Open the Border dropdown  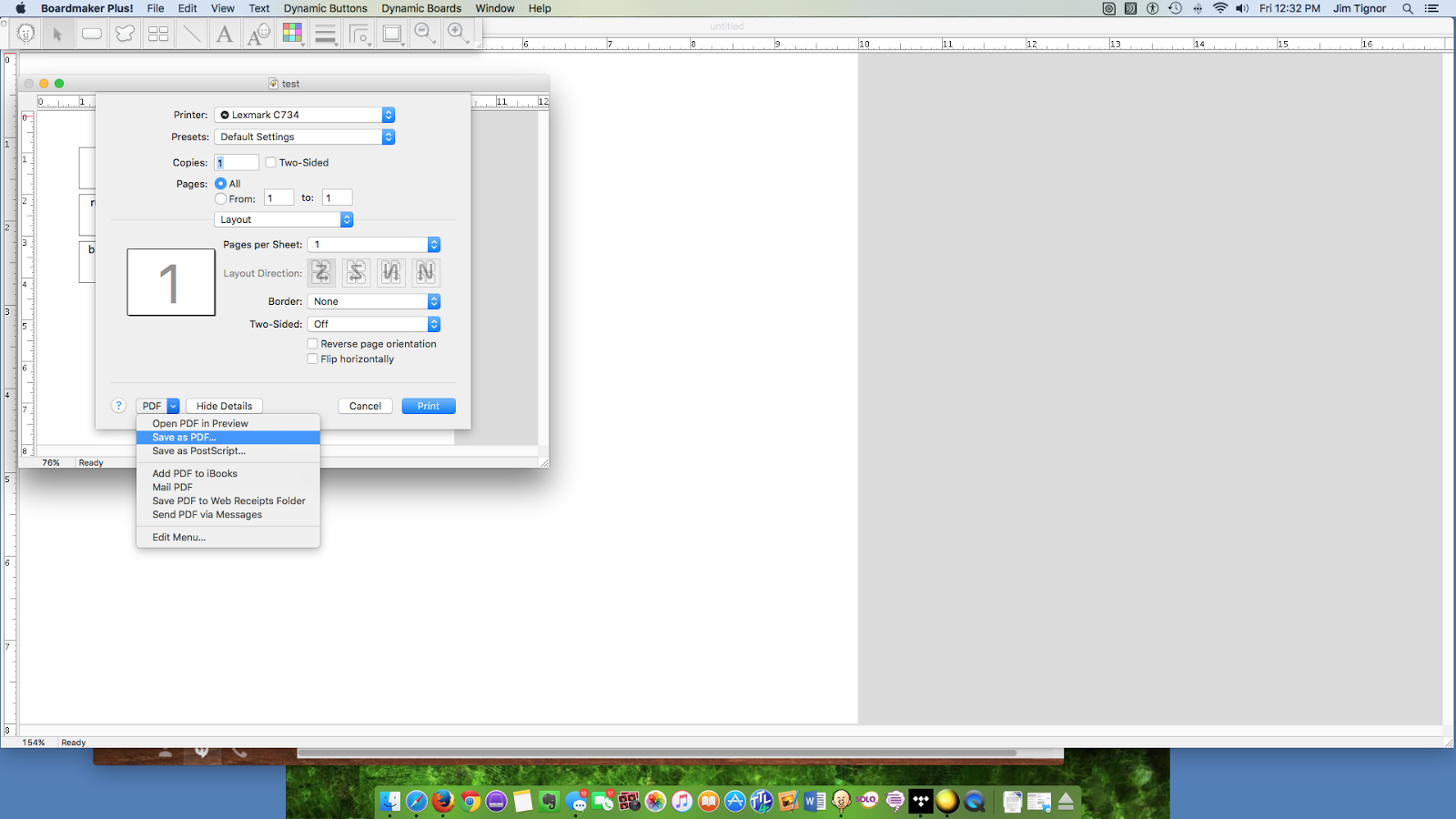pyautogui.click(x=373, y=301)
